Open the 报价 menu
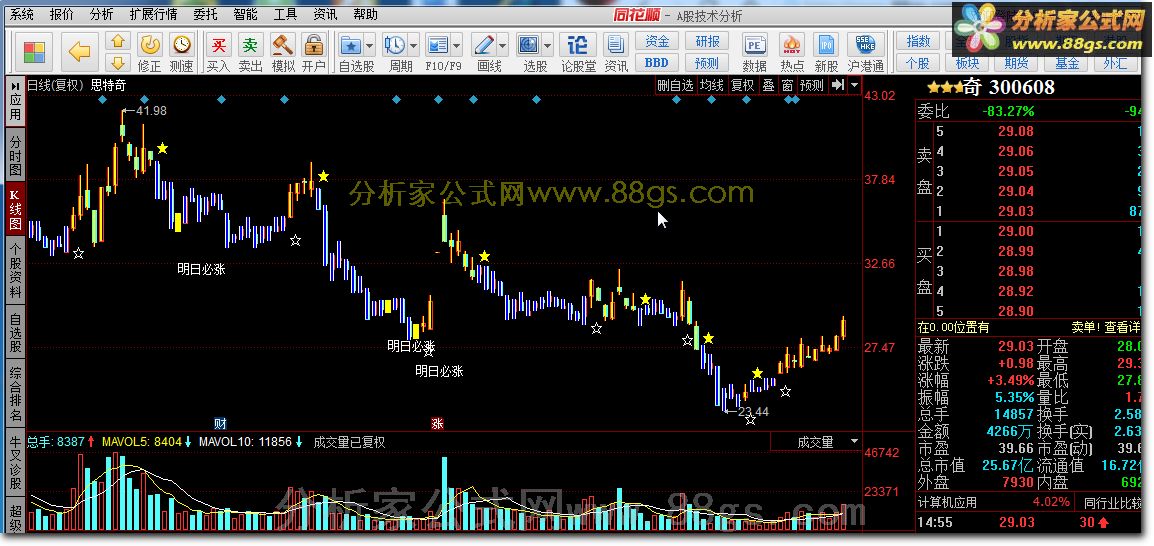1154x546 pixels. coord(62,14)
